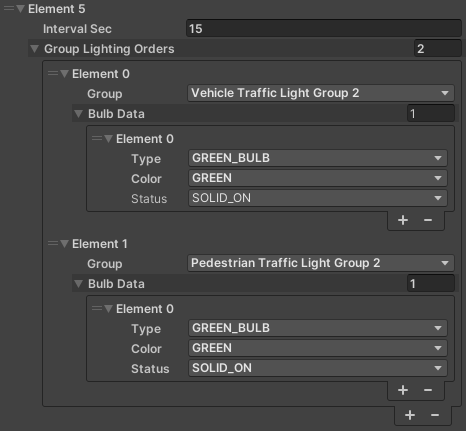Collapse Element 1 under Group Lighting Orders
Image resolution: width=466 pixels, height=431 pixels.
pos(65,243)
